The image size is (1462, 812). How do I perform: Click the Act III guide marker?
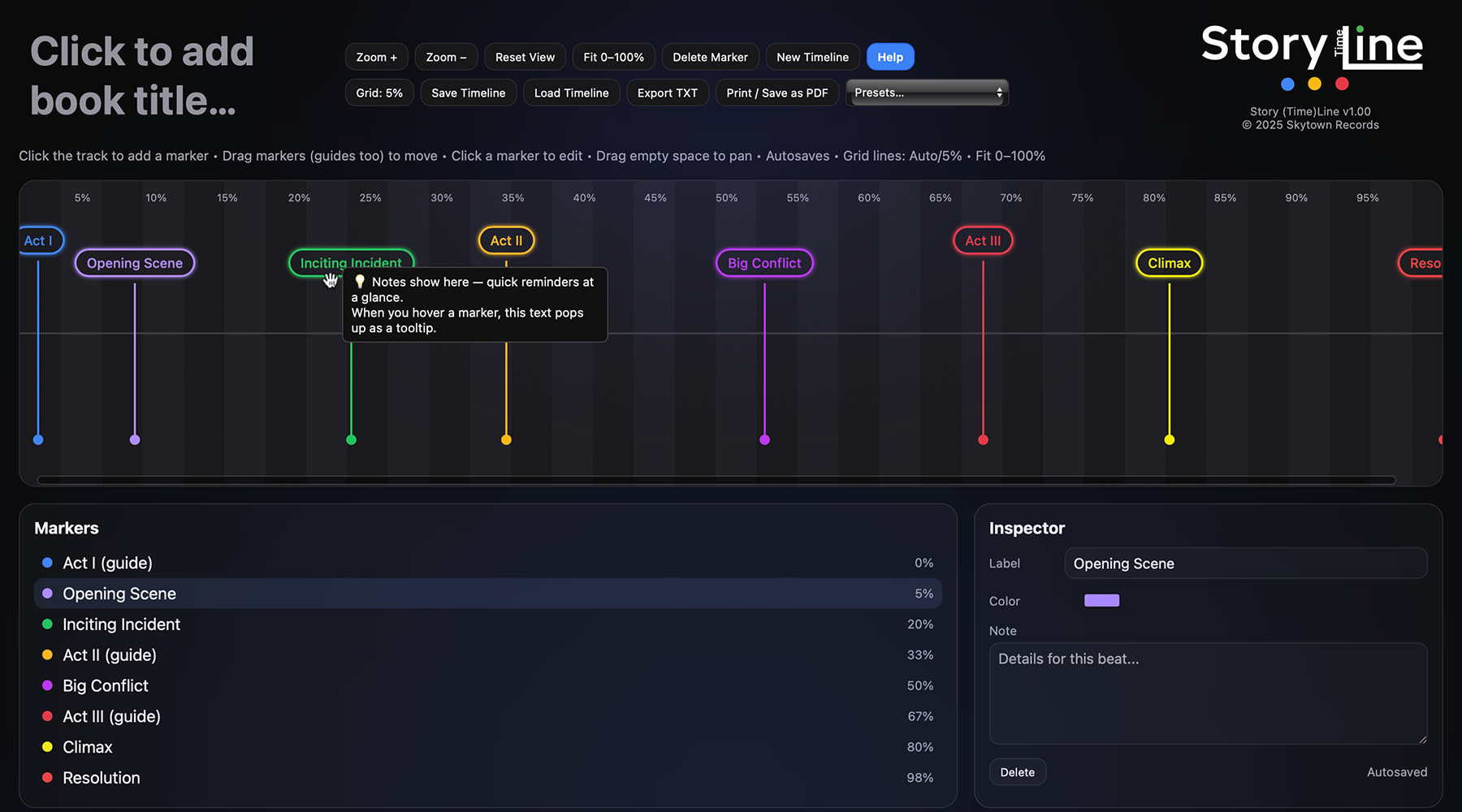tap(982, 240)
